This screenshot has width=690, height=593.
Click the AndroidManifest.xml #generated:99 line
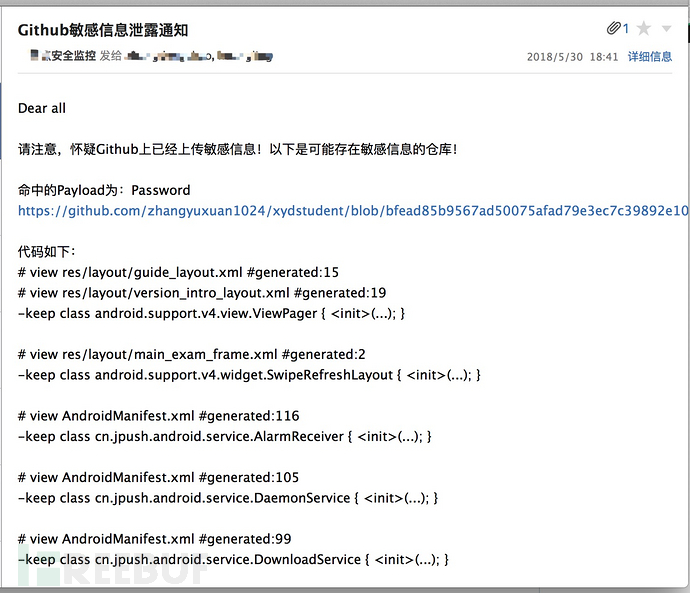[154, 539]
